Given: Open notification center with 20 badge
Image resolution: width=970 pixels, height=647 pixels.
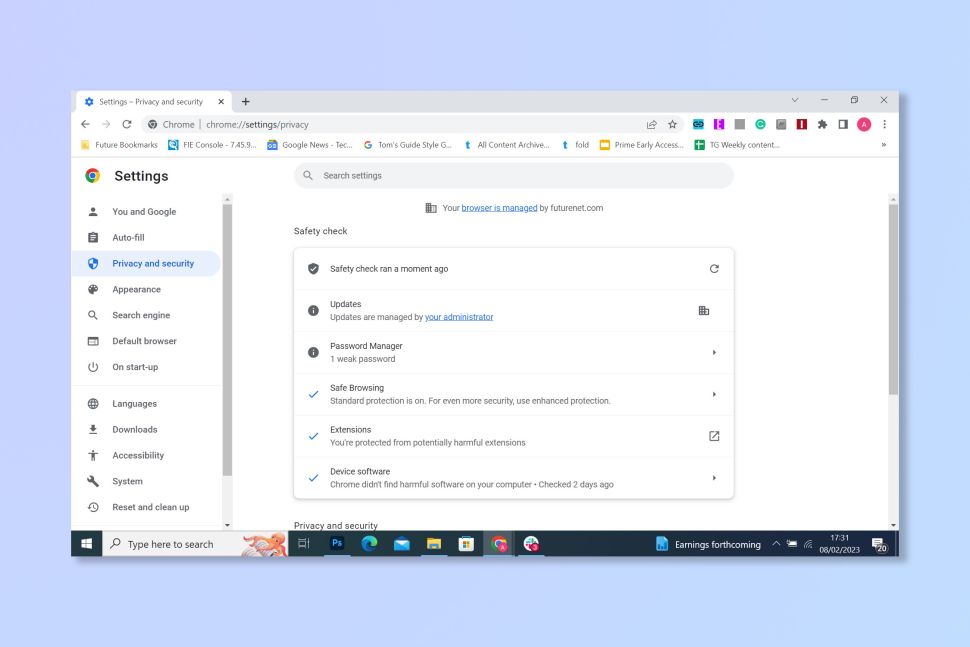Looking at the screenshot, I should [x=879, y=544].
